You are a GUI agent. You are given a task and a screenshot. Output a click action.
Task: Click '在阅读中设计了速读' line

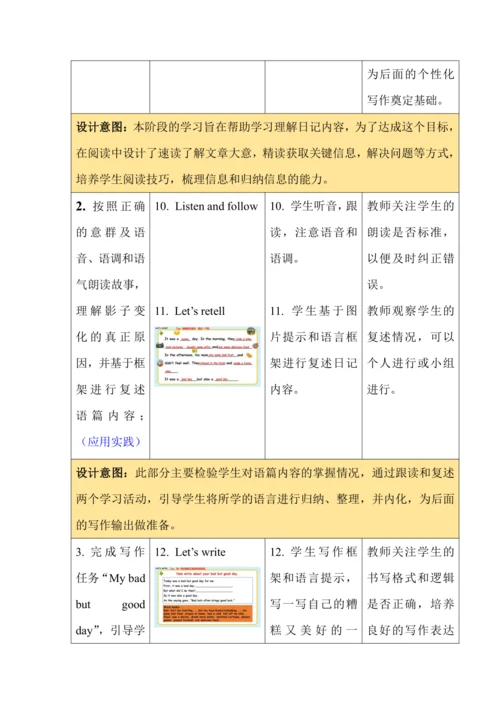(x=265, y=153)
